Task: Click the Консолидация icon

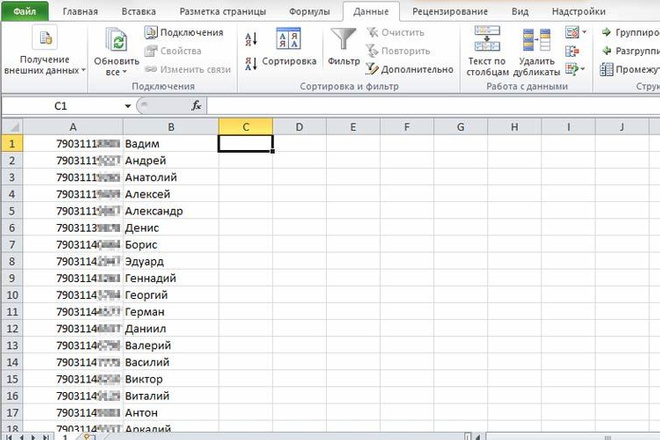Action: click(x=572, y=51)
